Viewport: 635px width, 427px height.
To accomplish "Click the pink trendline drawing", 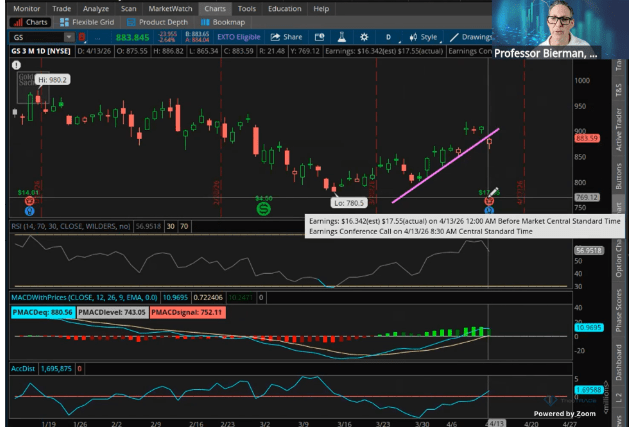I will click(x=445, y=165).
